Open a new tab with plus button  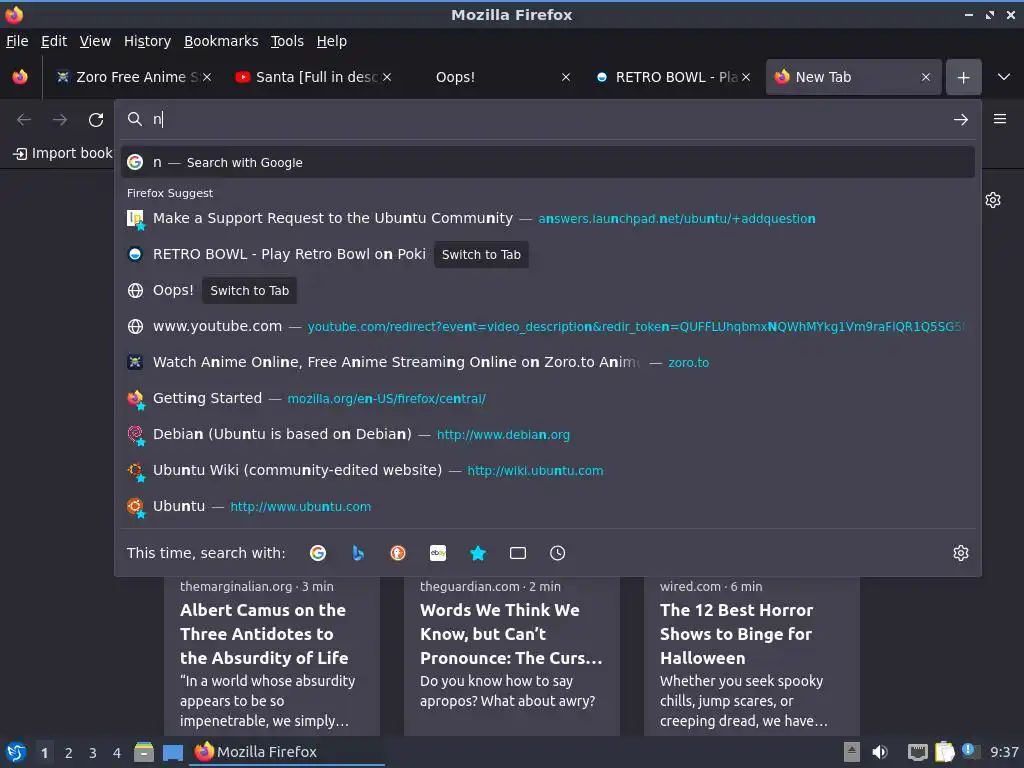(963, 77)
